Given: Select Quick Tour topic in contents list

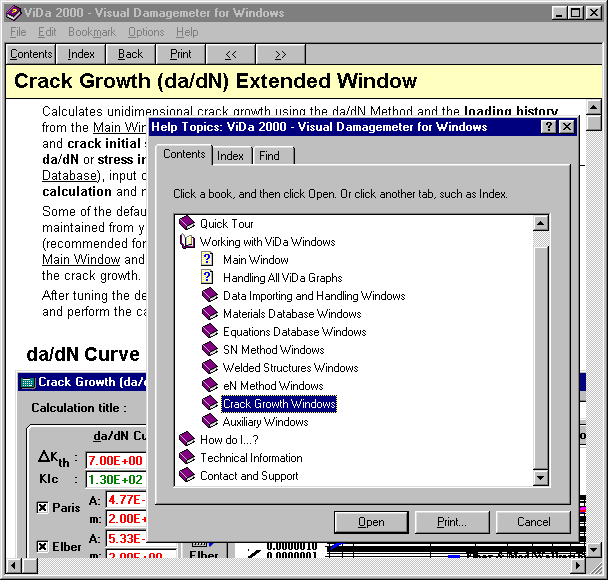Looking at the screenshot, I should coord(226,224).
